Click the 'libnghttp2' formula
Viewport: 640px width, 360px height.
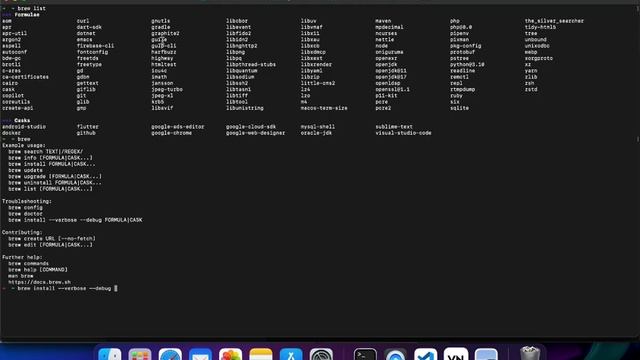[242, 46]
